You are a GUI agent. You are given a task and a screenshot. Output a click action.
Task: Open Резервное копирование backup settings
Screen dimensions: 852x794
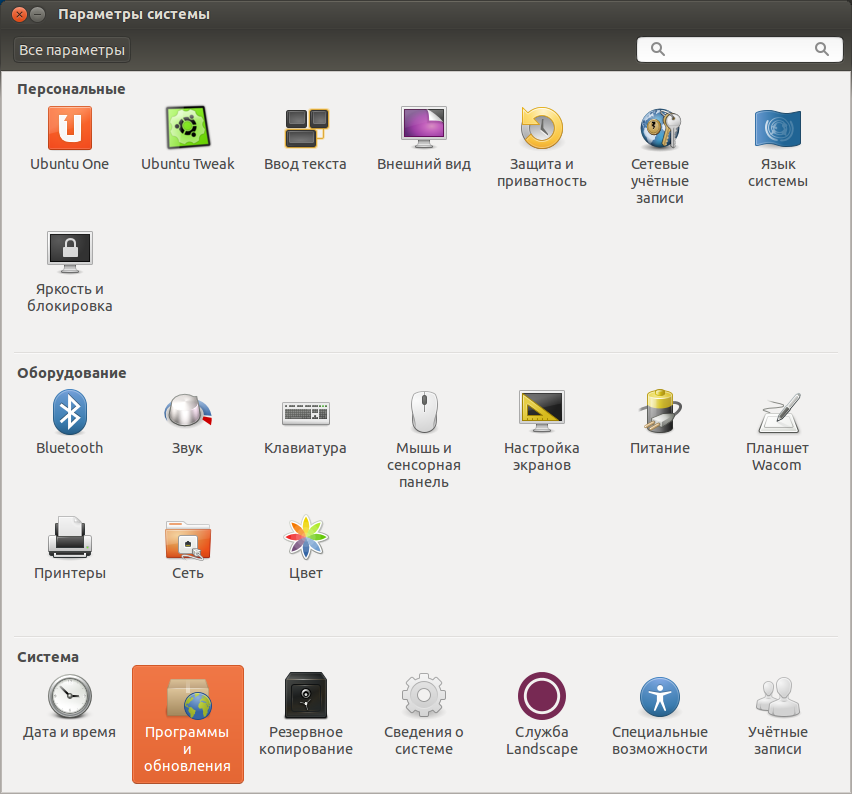point(305,715)
